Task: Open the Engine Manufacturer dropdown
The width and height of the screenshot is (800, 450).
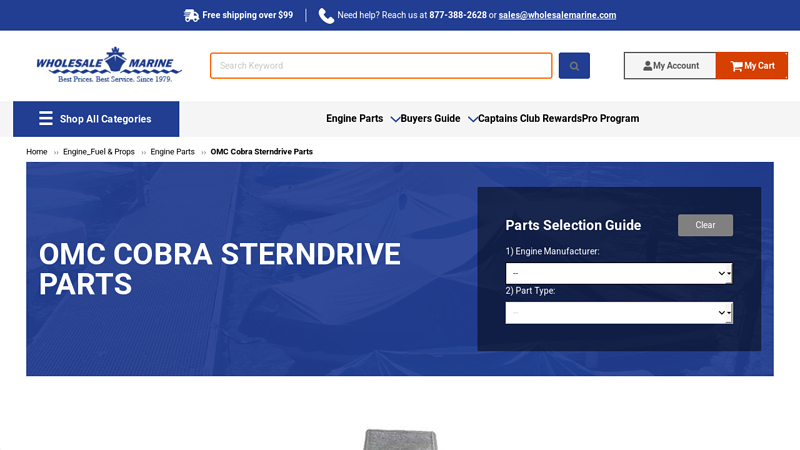Action: point(619,273)
